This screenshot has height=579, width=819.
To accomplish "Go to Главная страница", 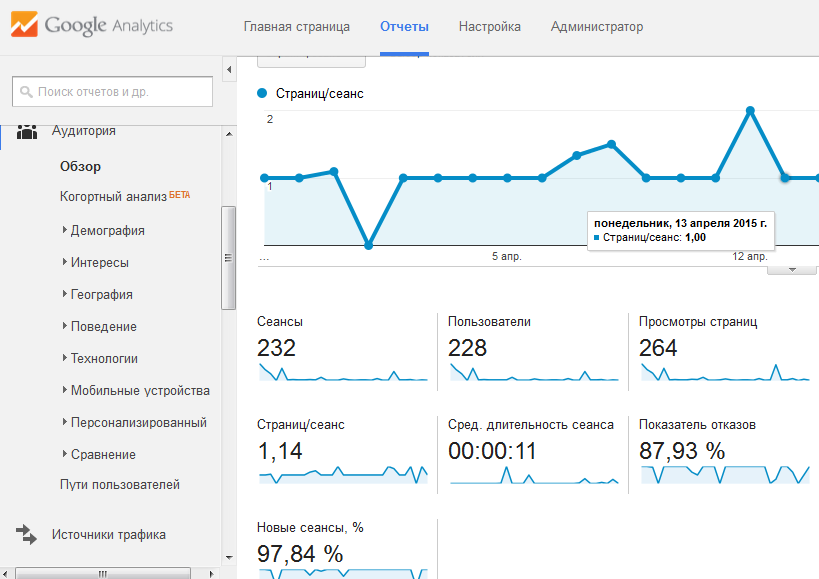I will click(297, 27).
